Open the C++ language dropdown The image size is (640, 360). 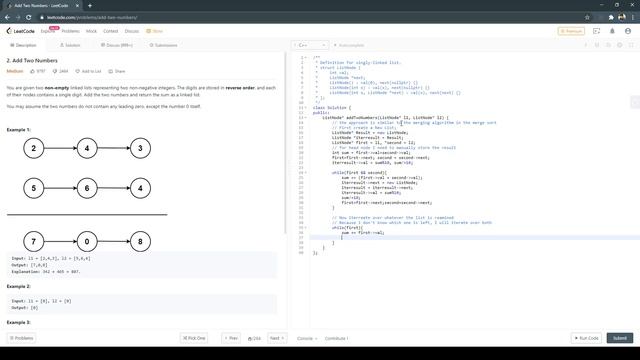(310, 45)
